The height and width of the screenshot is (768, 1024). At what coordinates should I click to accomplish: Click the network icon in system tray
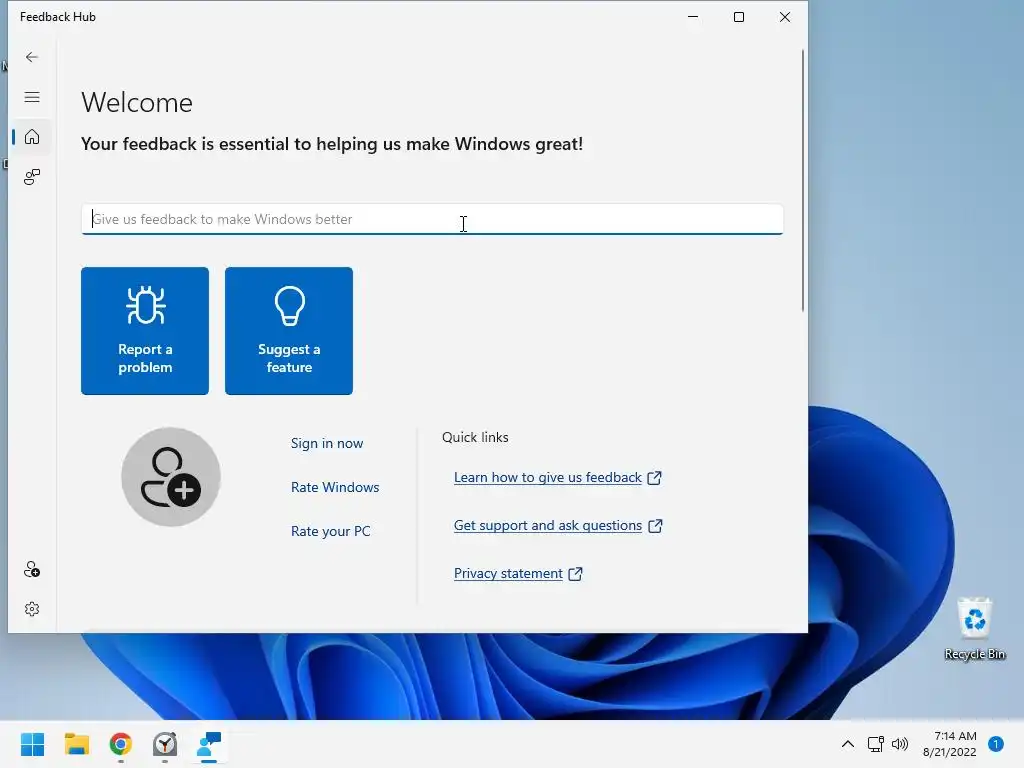(x=875, y=744)
